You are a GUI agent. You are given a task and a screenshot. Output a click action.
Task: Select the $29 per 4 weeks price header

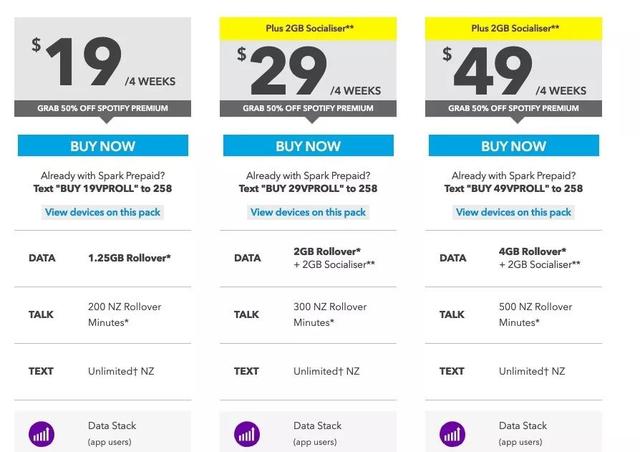pos(308,68)
